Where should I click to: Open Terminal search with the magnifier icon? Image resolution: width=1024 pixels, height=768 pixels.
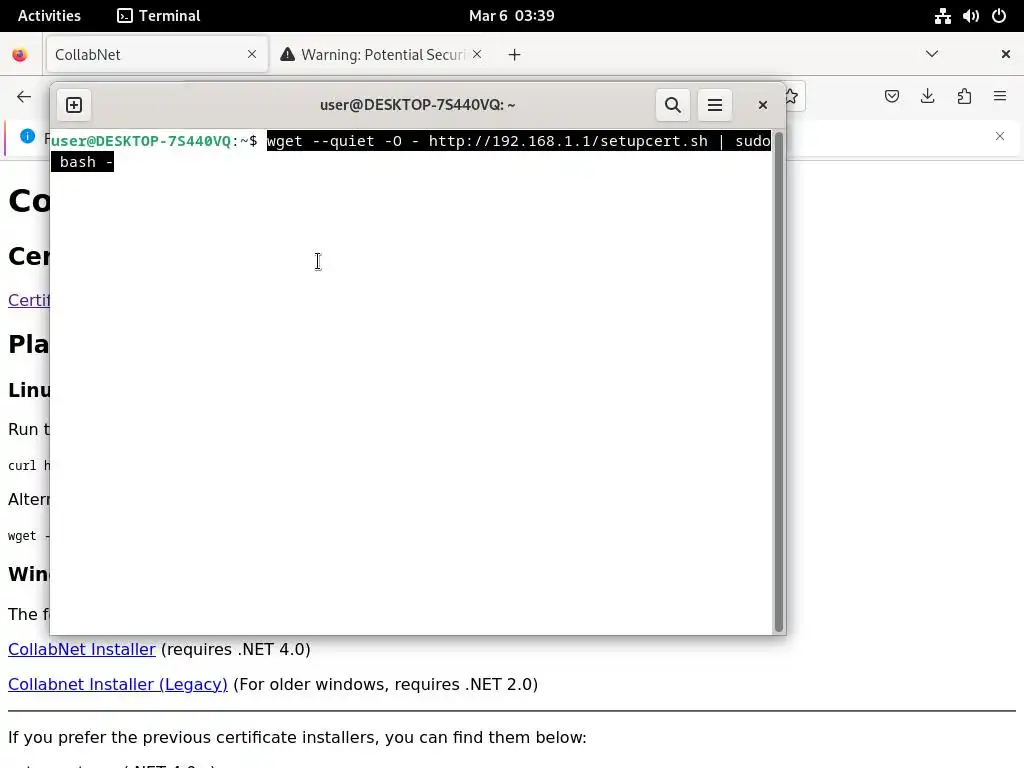pyautogui.click(x=673, y=105)
